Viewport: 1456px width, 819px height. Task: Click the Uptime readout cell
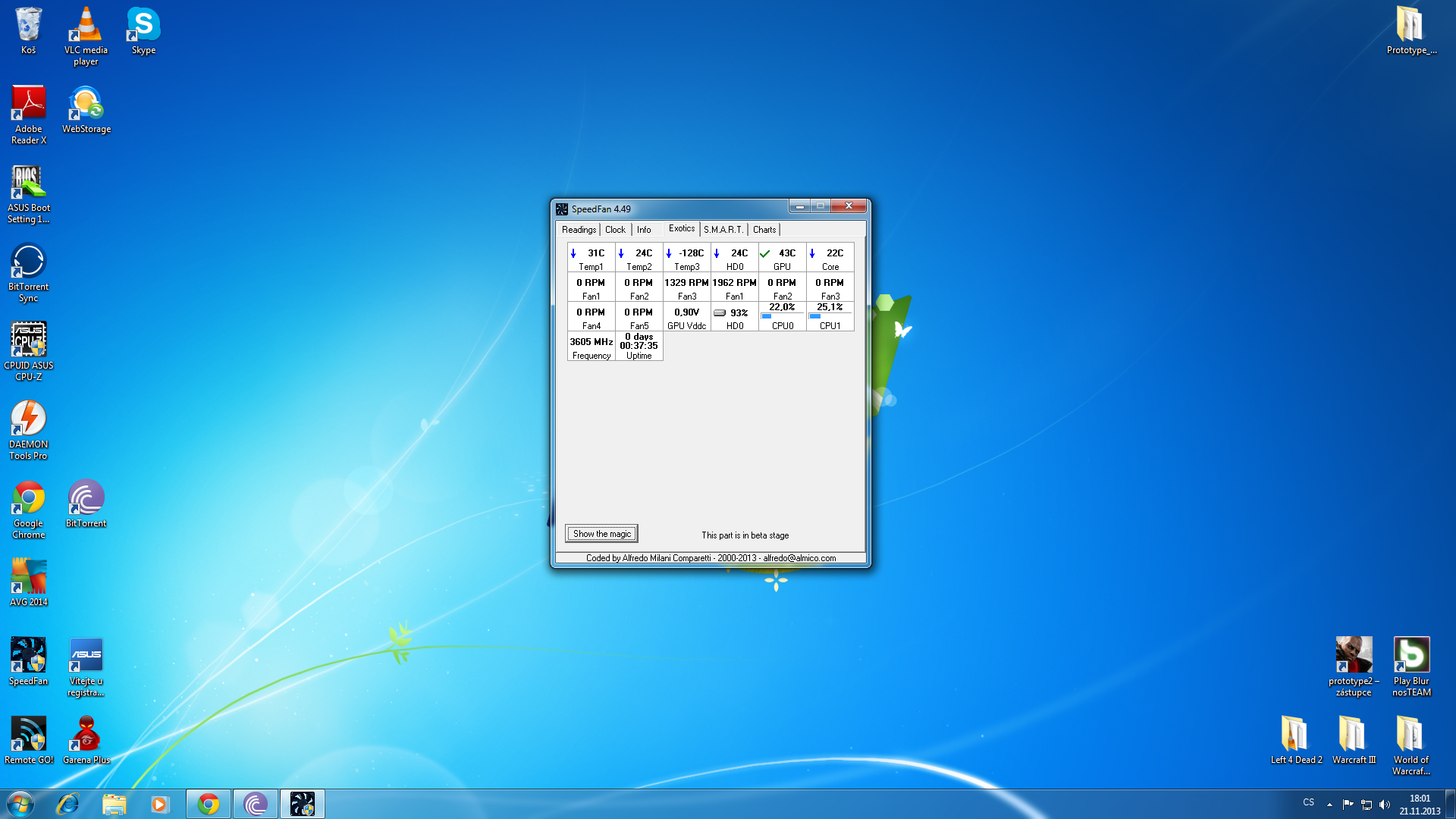click(639, 346)
